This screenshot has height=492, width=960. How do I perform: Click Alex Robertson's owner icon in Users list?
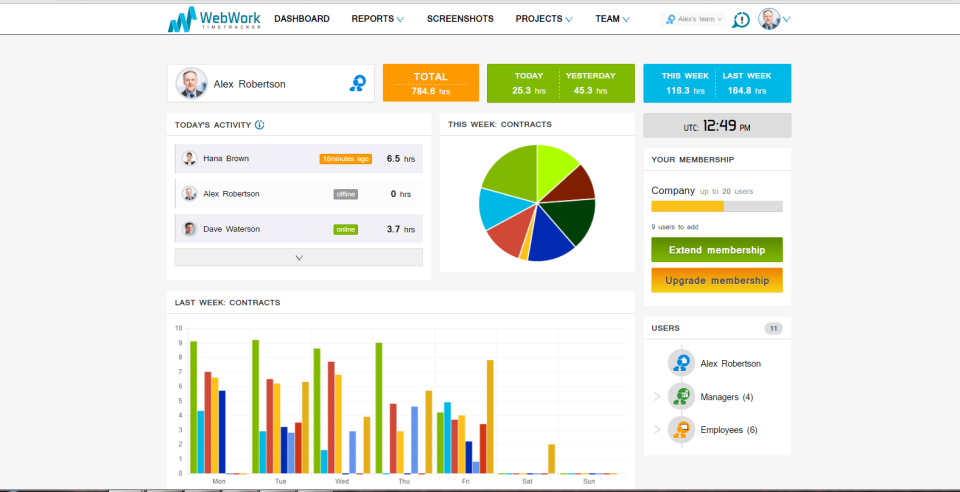point(681,363)
